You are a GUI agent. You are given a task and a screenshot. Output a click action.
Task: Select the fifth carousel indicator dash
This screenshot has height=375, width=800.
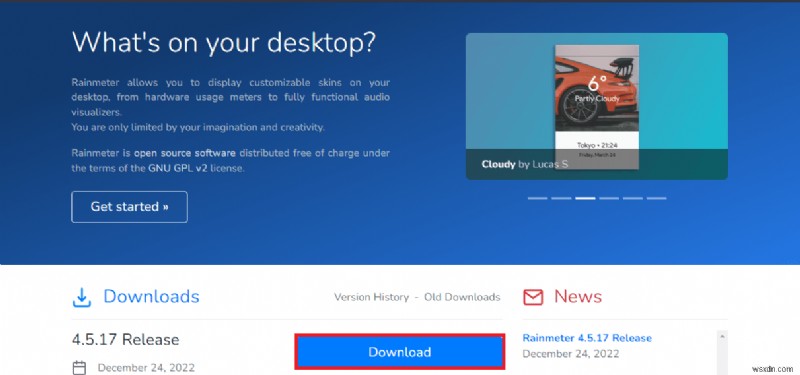pyautogui.click(x=633, y=198)
